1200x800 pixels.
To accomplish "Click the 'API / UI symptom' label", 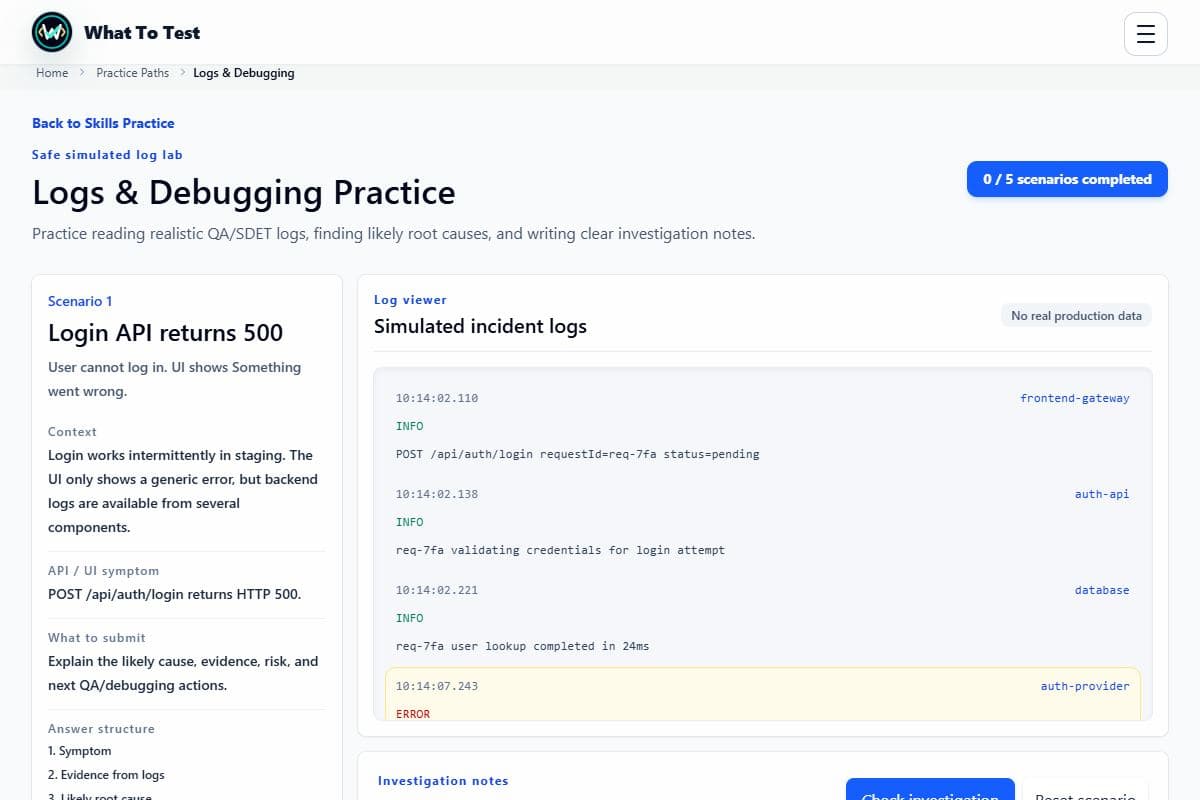I will point(103,571).
